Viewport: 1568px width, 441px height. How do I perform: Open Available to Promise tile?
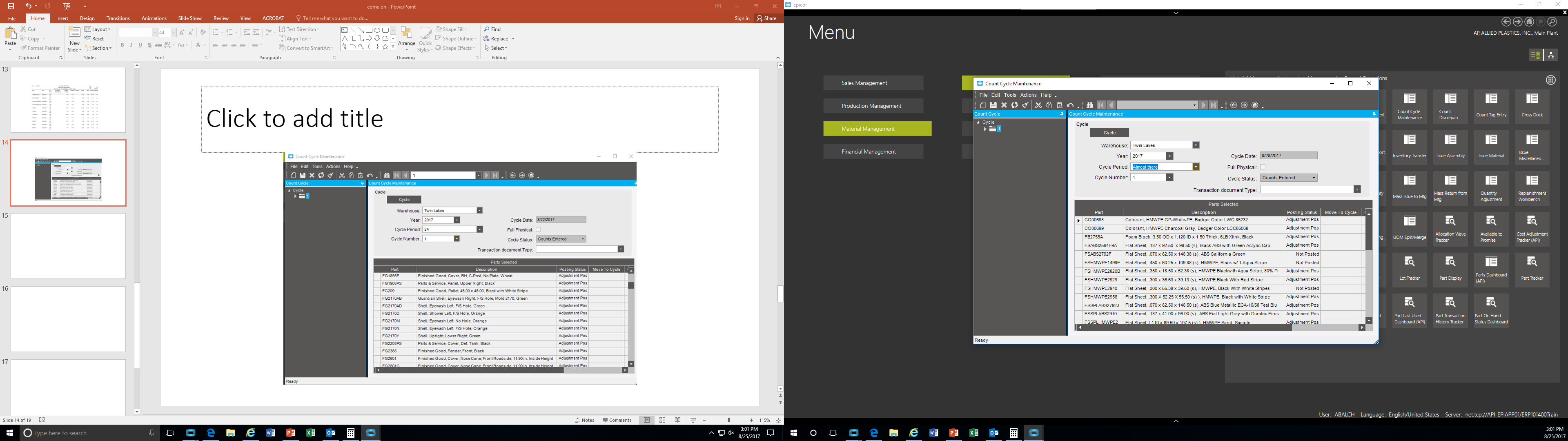1491,228
